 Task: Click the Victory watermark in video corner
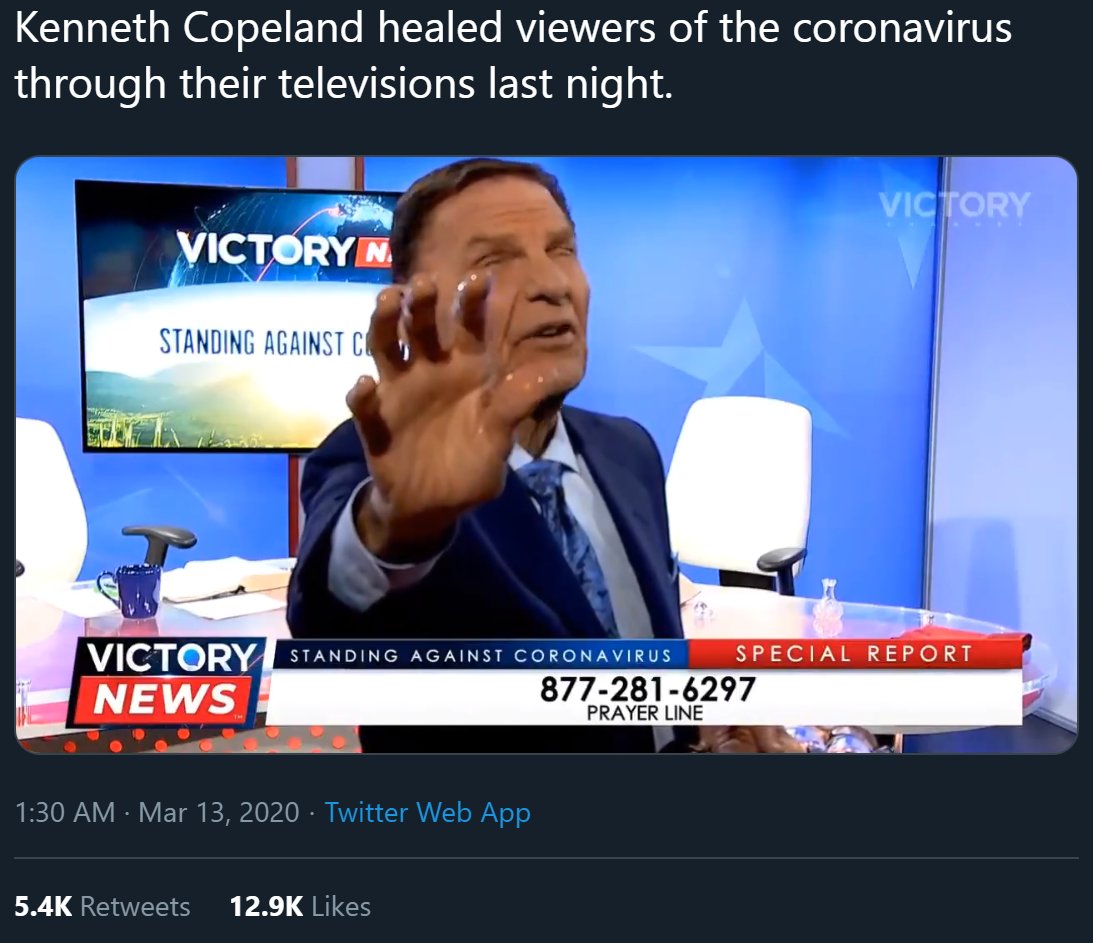(x=954, y=205)
